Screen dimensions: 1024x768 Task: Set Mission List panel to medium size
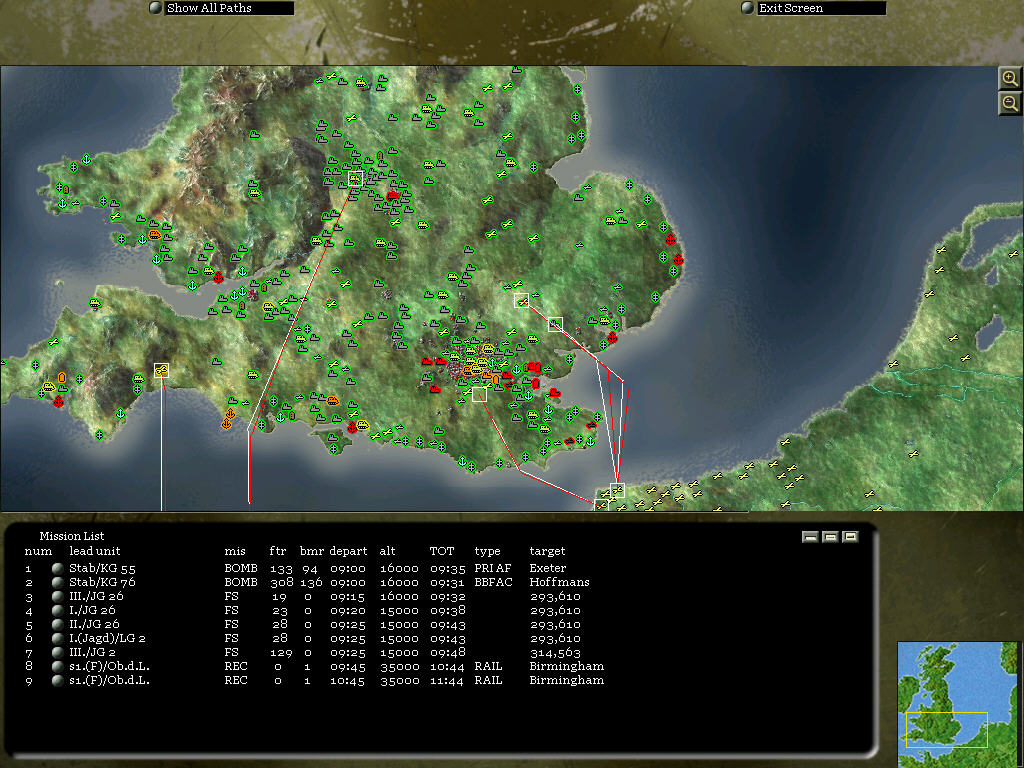tap(830, 537)
